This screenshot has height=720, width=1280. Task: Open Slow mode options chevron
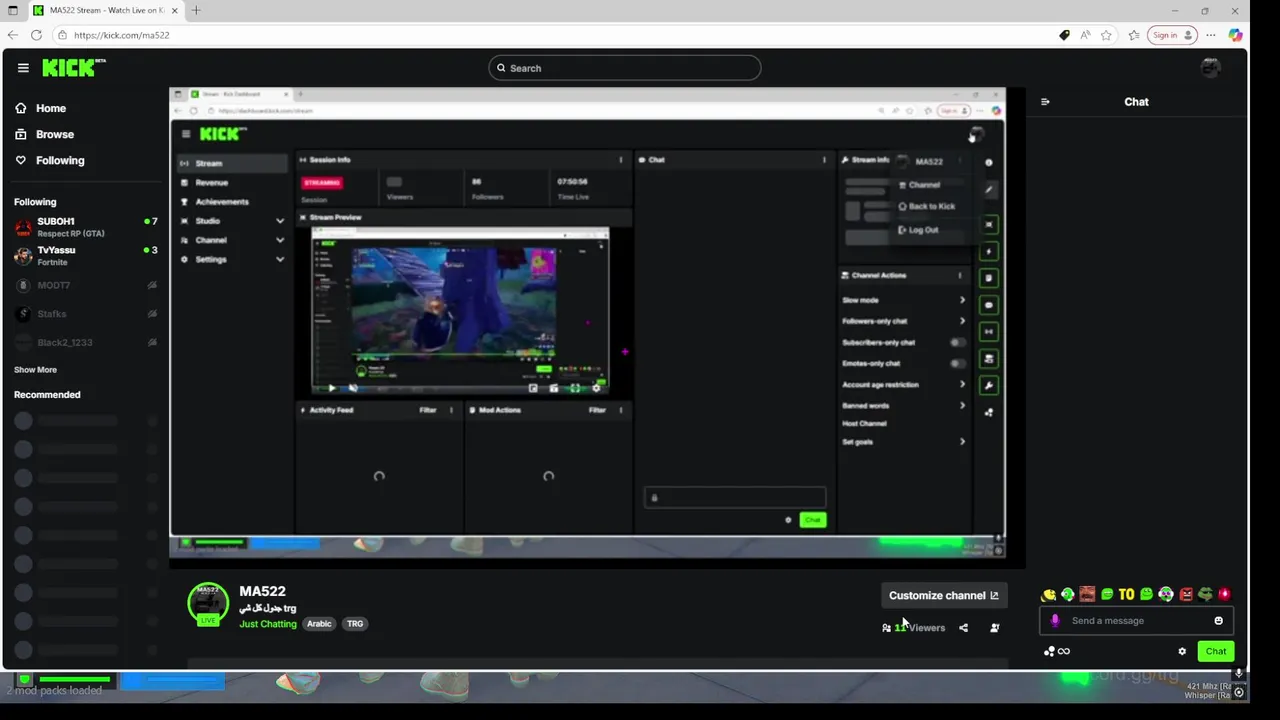click(x=962, y=300)
